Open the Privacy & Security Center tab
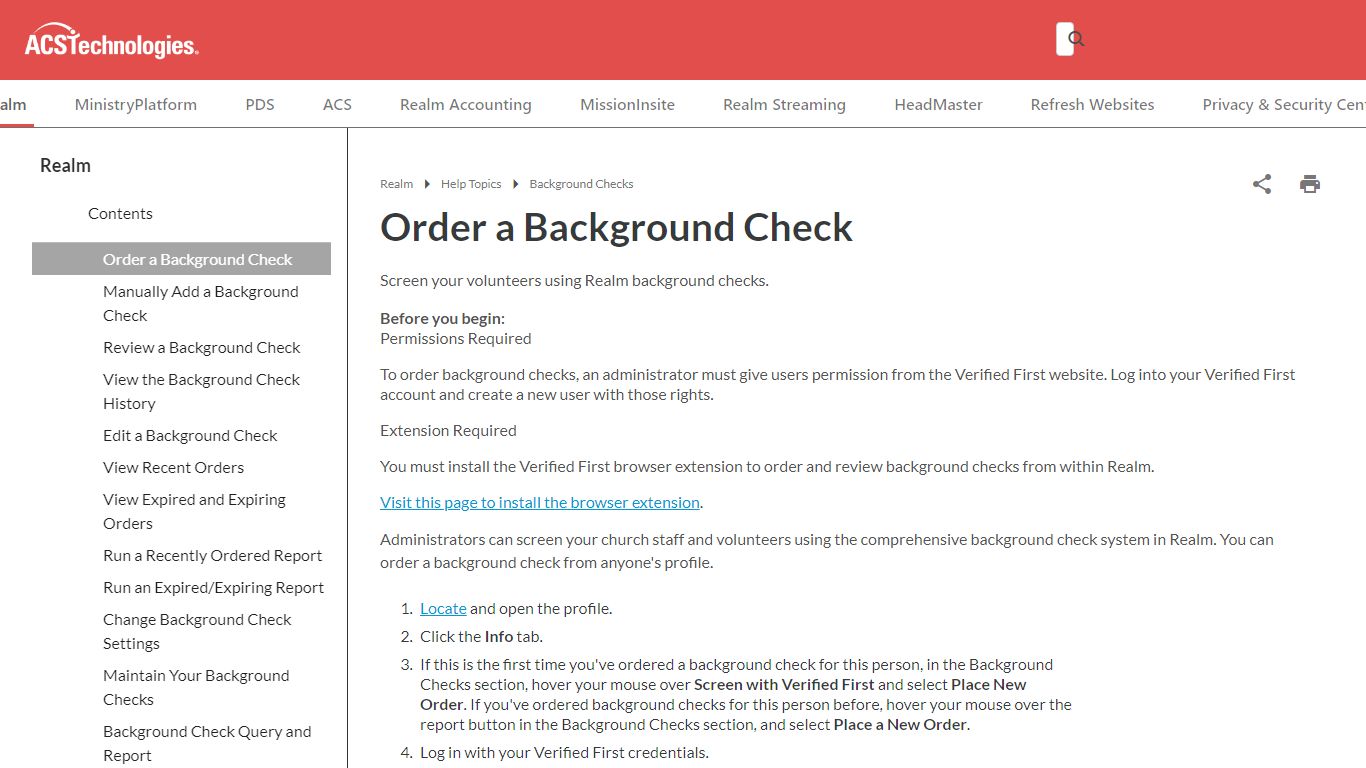Image resolution: width=1366 pixels, height=768 pixels. 1284,104
